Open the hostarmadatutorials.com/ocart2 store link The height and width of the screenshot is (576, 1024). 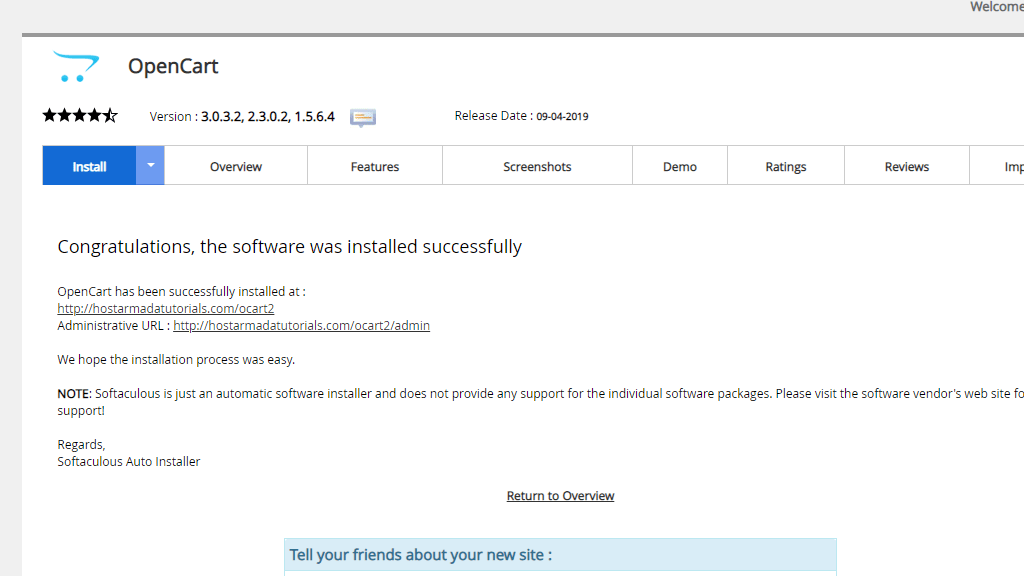[x=166, y=309]
